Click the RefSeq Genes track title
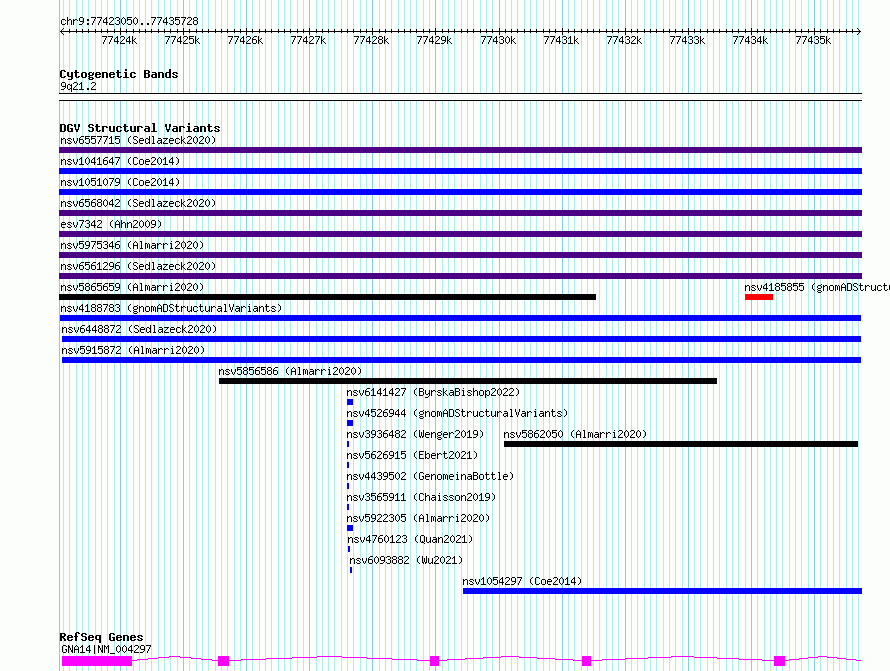This screenshot has width=890, height=671. (x=101, y=638)
